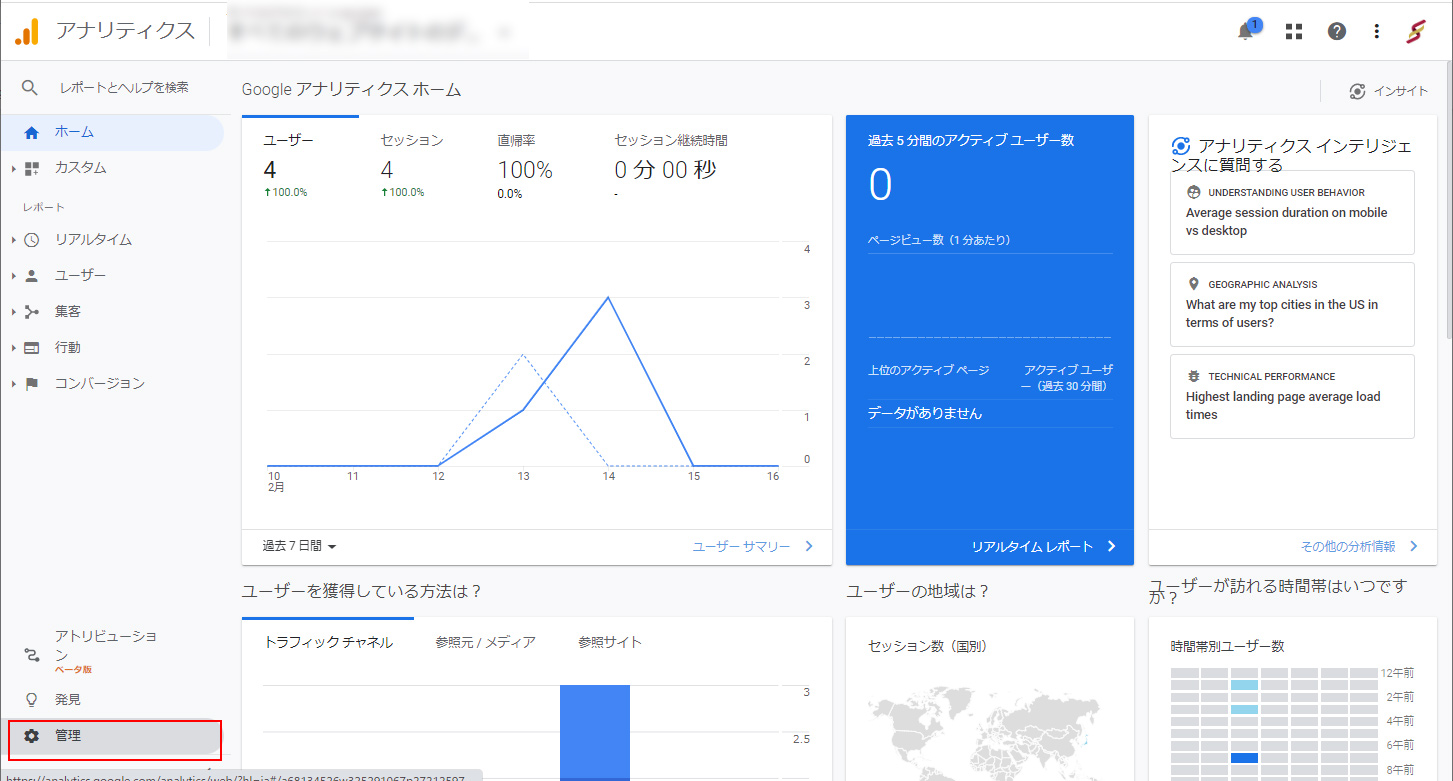Click the 集客 acquisition icon
The width and height of the screenshot is (1453, 781).
[32, 312]
